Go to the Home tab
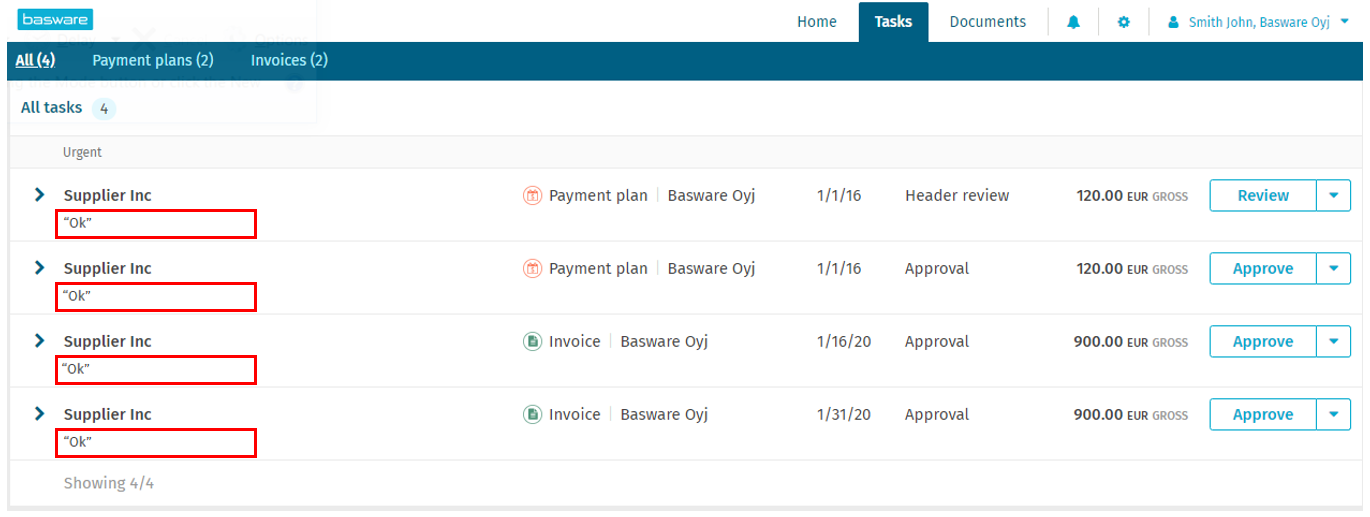1370x517 pixels. pyautogui.click(x=817, y=22)
